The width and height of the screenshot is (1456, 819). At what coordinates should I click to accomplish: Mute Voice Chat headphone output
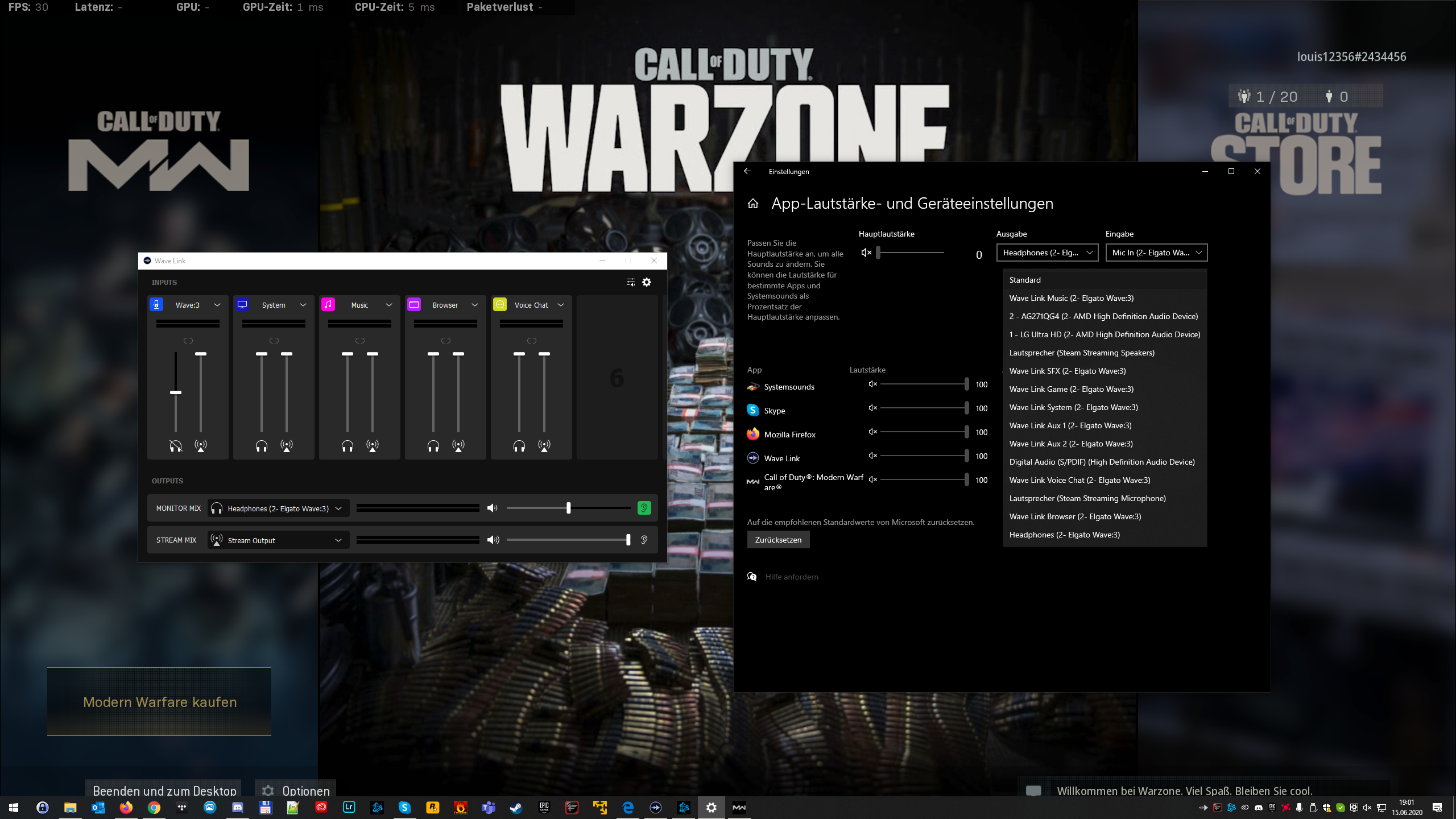(x=519, y=446)
